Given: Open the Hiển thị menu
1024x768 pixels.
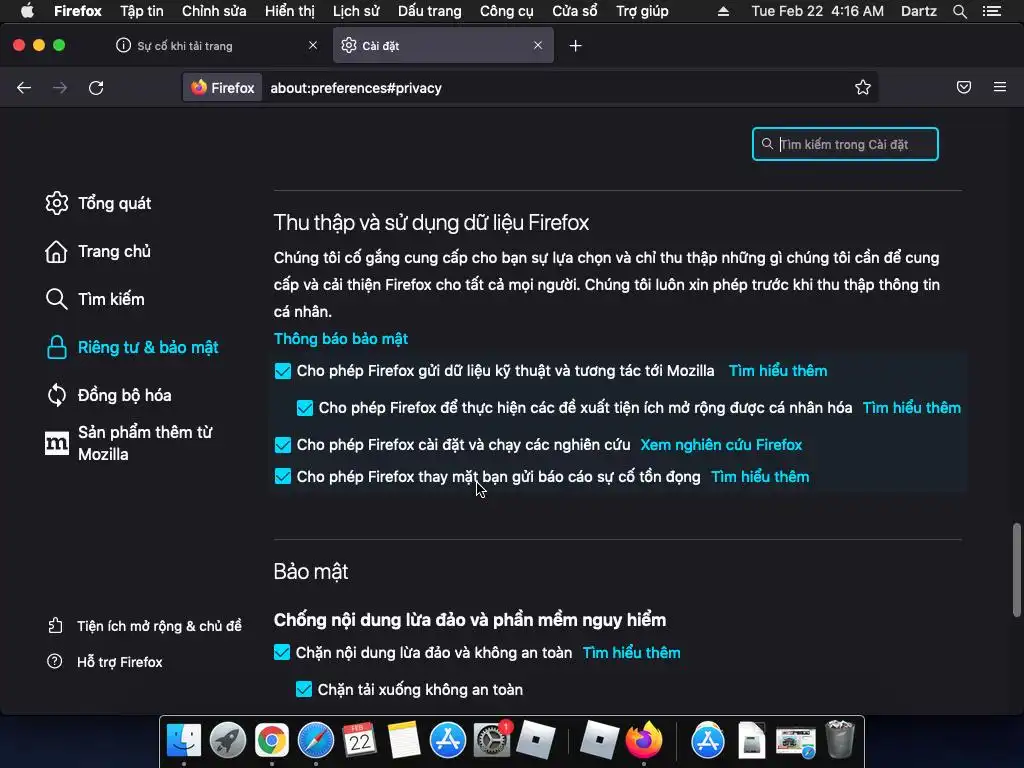Looking at the screenshot, I should click(290, 11).
